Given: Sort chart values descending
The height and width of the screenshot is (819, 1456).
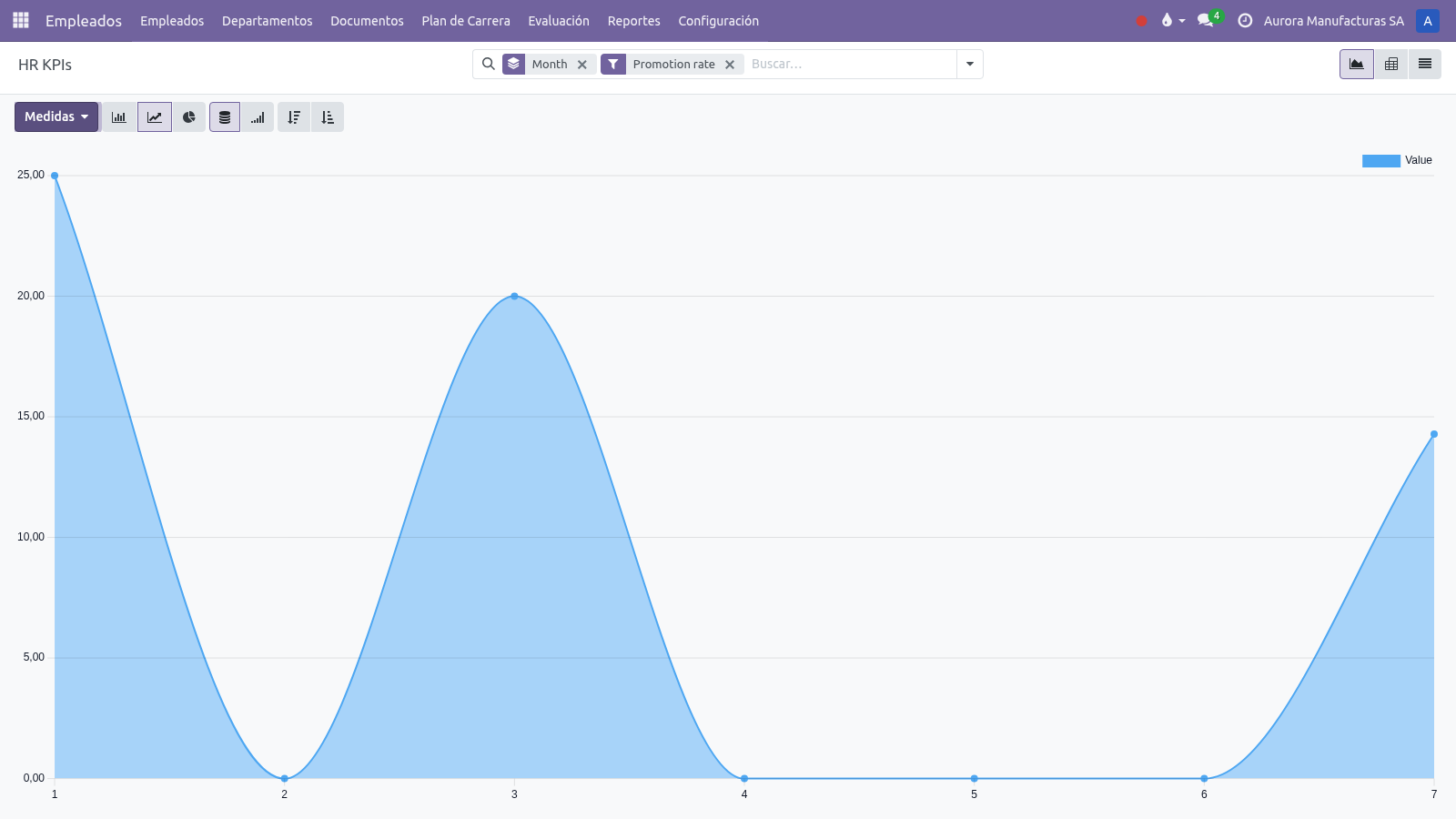Looking at the screenshot, I should coord(294,116).
